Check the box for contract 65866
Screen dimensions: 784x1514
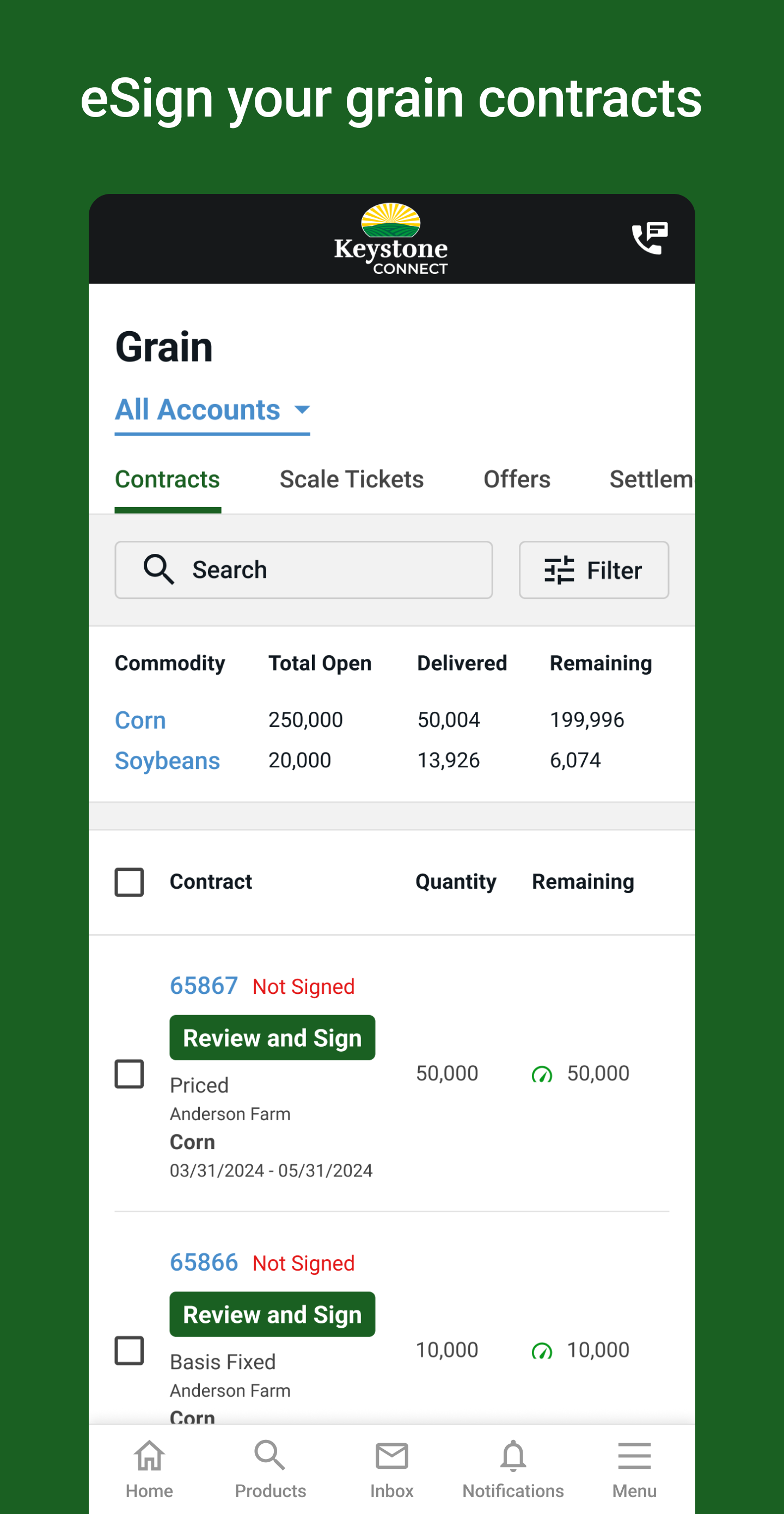click(129, 1350)
